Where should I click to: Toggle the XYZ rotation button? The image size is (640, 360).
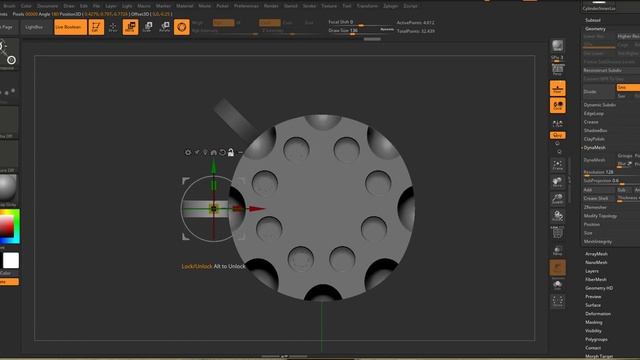(558, 135)
